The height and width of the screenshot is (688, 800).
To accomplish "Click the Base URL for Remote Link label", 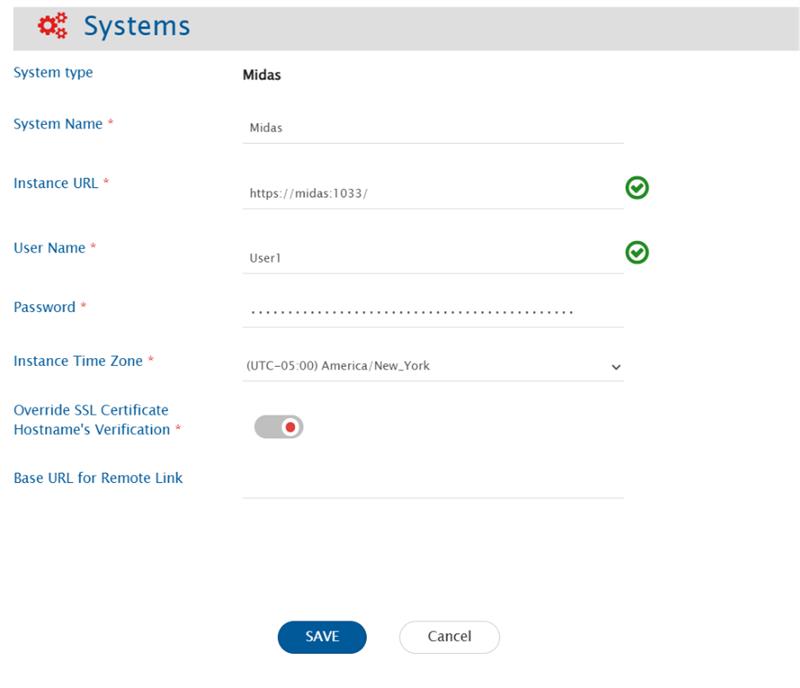I will point(98,478).
